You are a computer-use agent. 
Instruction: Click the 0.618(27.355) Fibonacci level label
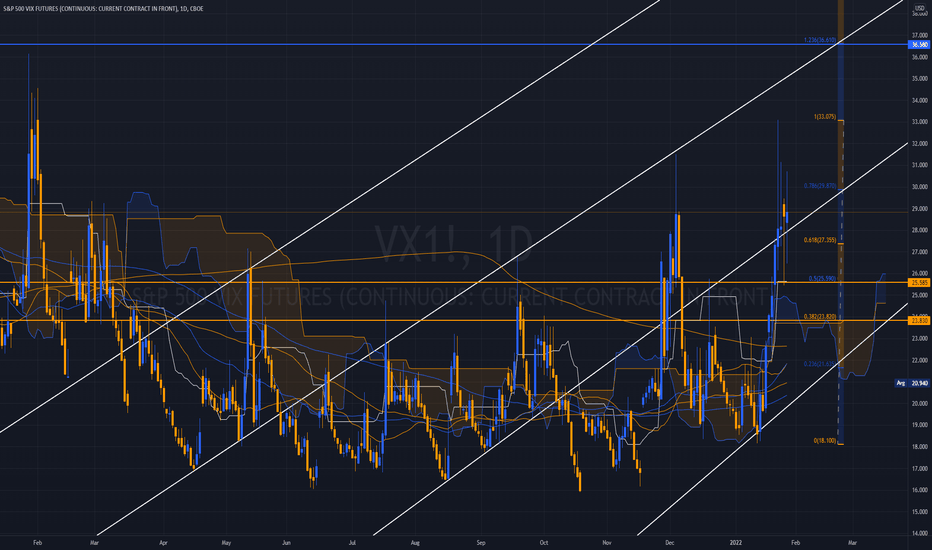(820, 240)
